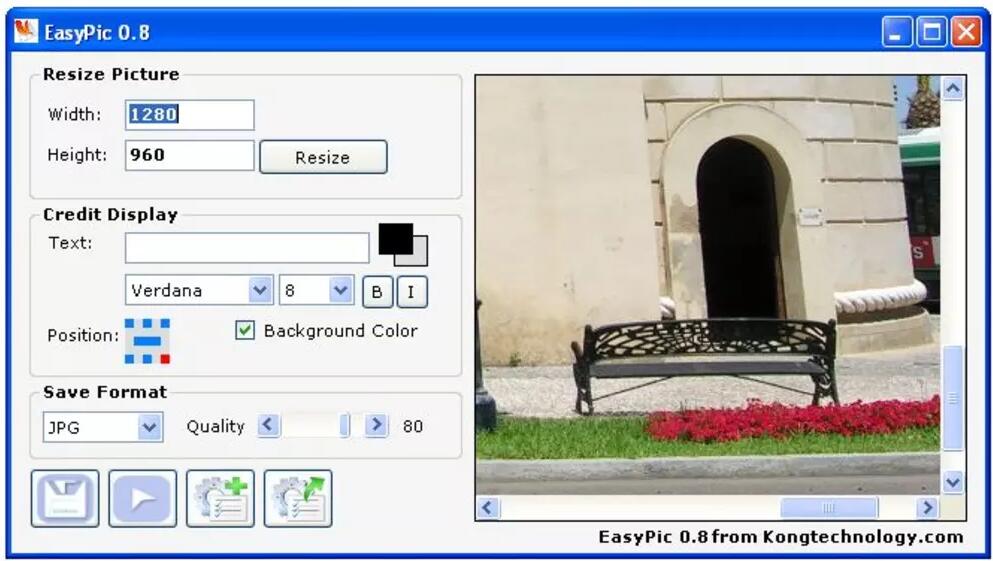Viewport: 993px width, 561px height.
Task: Increase Quality with right arrow
Action: 376,425
